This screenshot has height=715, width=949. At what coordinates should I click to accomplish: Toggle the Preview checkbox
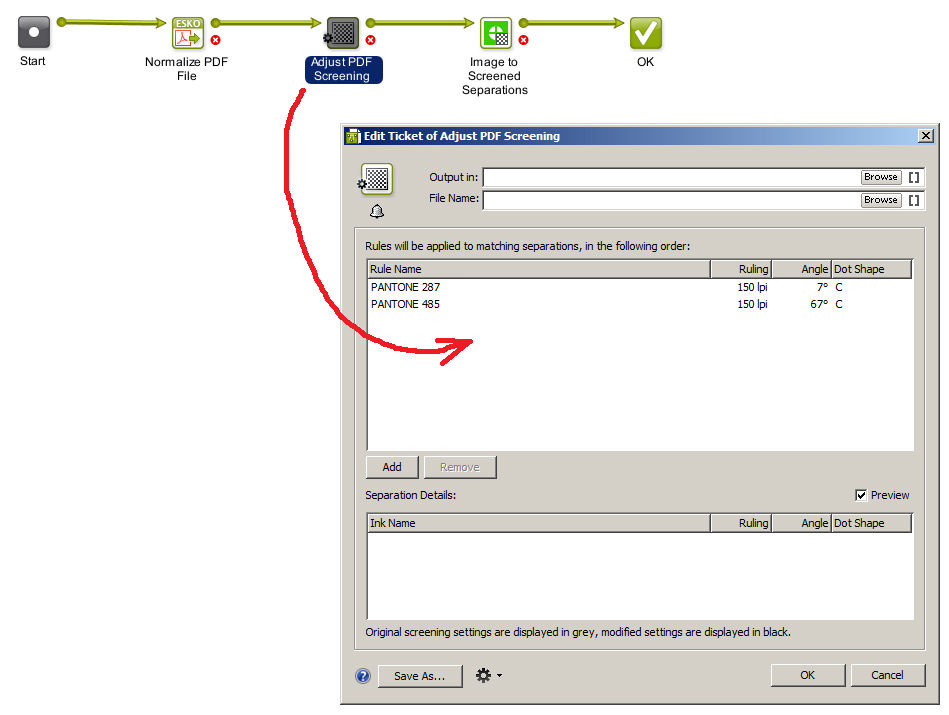click(861, 495)
